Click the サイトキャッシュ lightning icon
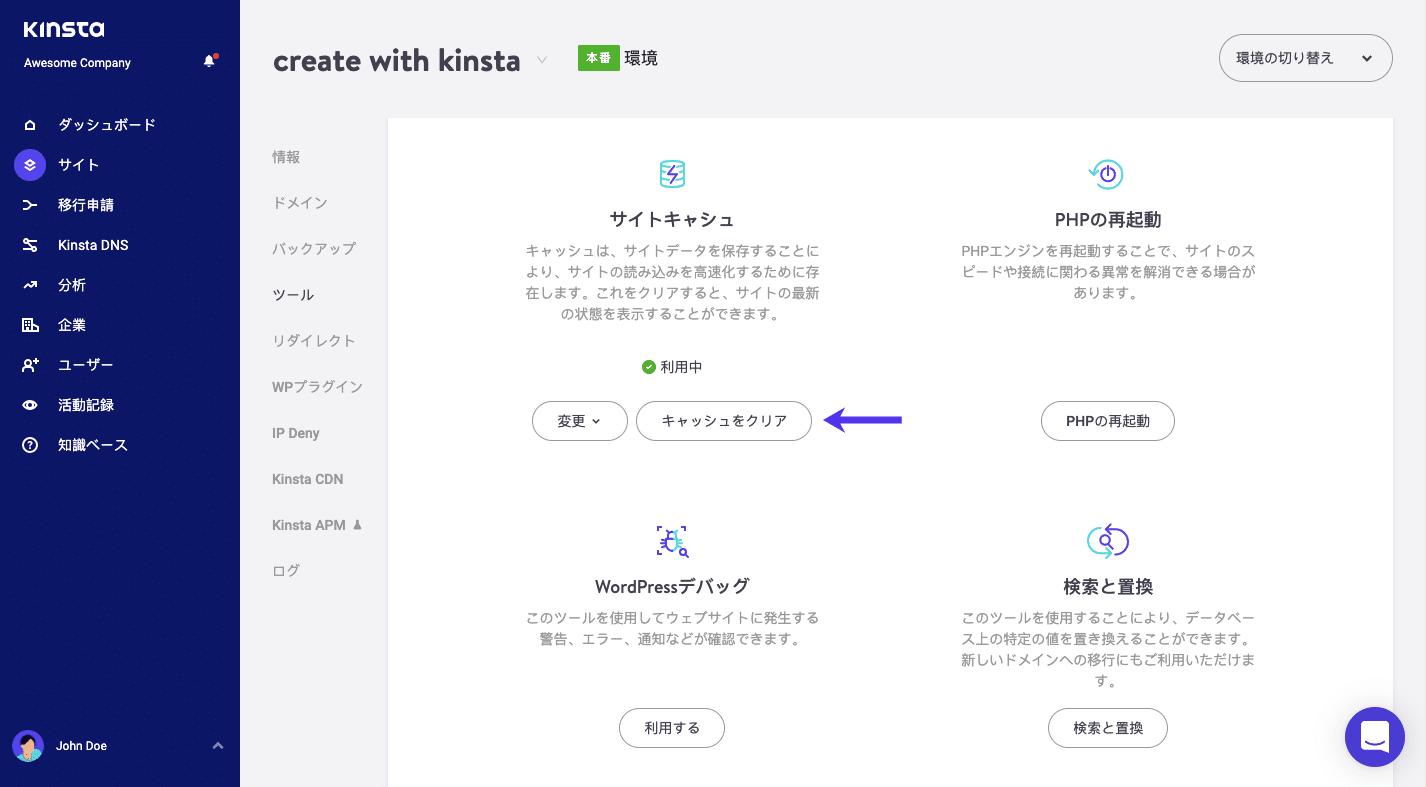 [x=672, y=173]
